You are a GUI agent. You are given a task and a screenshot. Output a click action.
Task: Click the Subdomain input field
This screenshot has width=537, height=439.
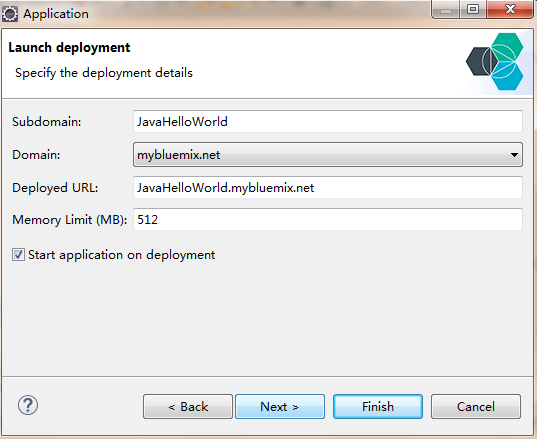tap(328, 122)
